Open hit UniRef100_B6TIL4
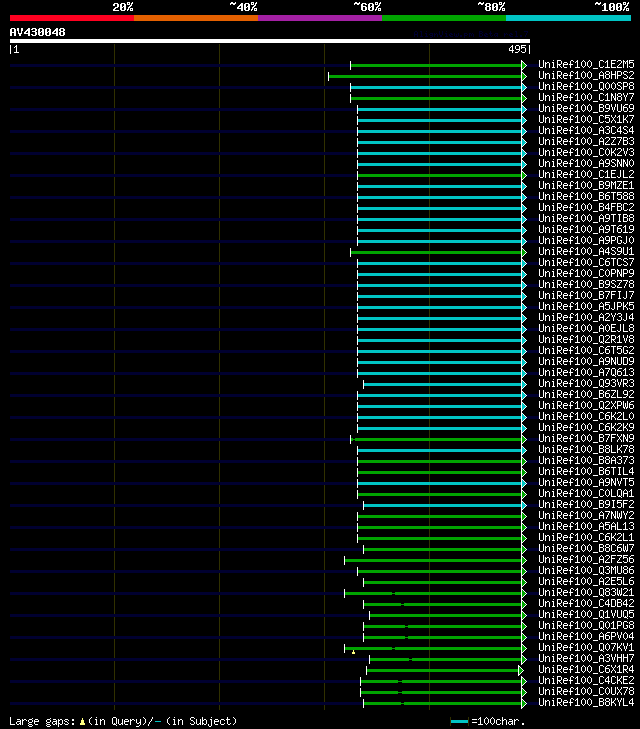Image resolution: width=640 pixels, height=729 pixels. tap(586, 471)
